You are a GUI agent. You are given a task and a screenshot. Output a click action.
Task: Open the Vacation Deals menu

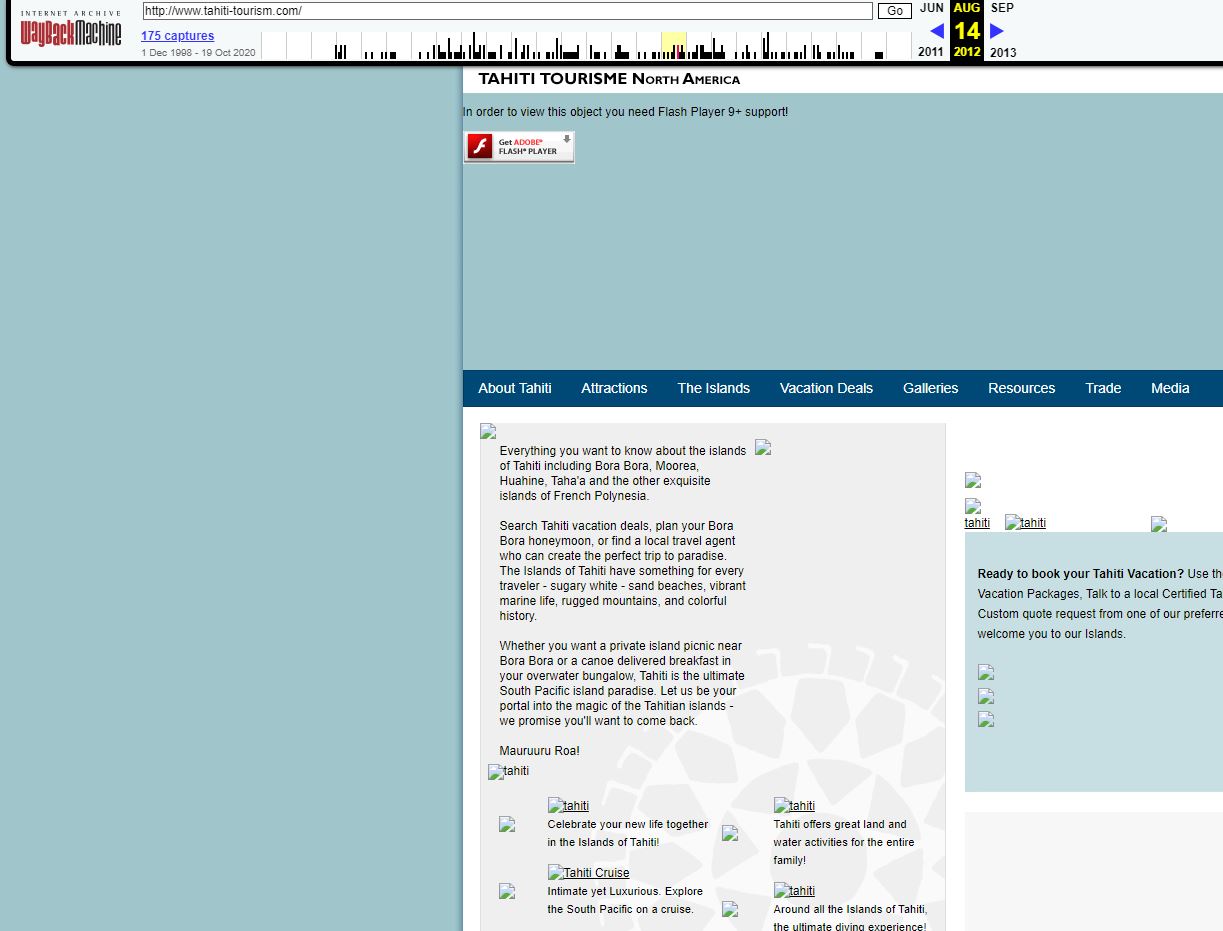[x=826, y=388]
